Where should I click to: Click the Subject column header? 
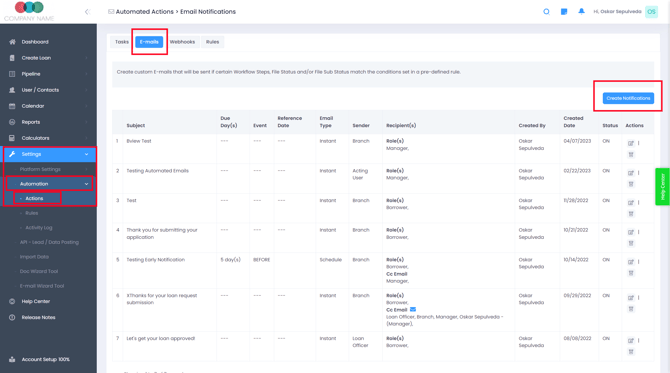point(135,126)
